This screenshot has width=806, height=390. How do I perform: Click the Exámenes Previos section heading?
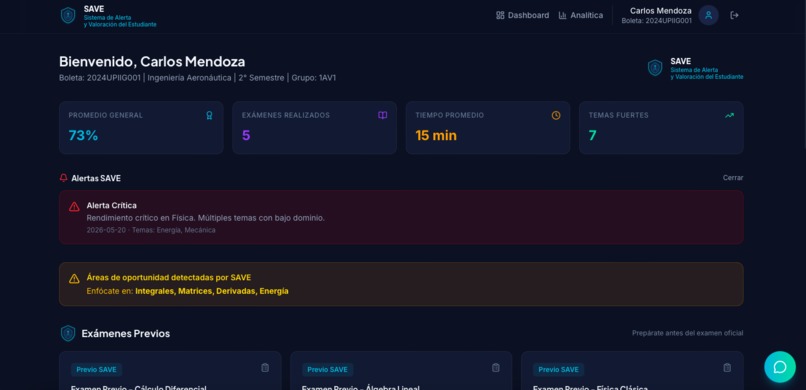click(126, 333)
